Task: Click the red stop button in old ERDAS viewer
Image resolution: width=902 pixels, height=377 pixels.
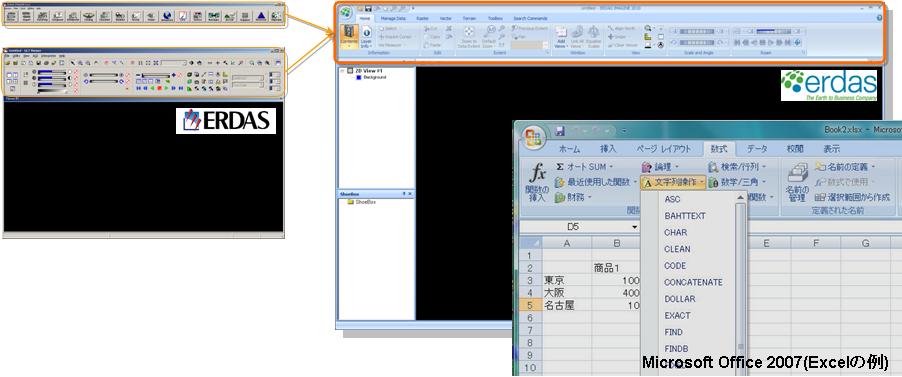Action: tap(159, 88)
